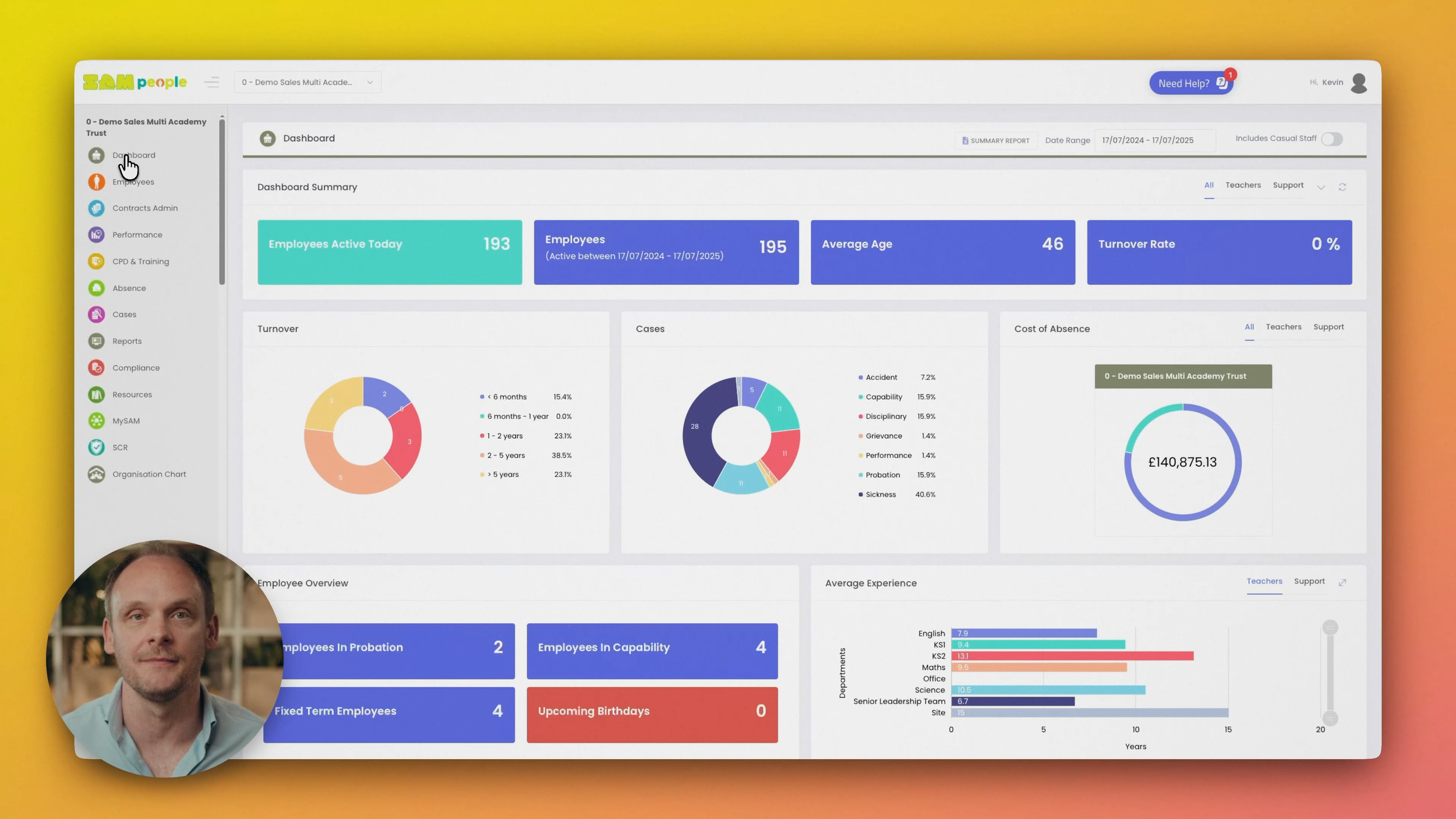The width and height of the screenshot is (1456, 819).
Task: Open the Demo Sales Multi Academy dropdown
Action: point(307,82)
